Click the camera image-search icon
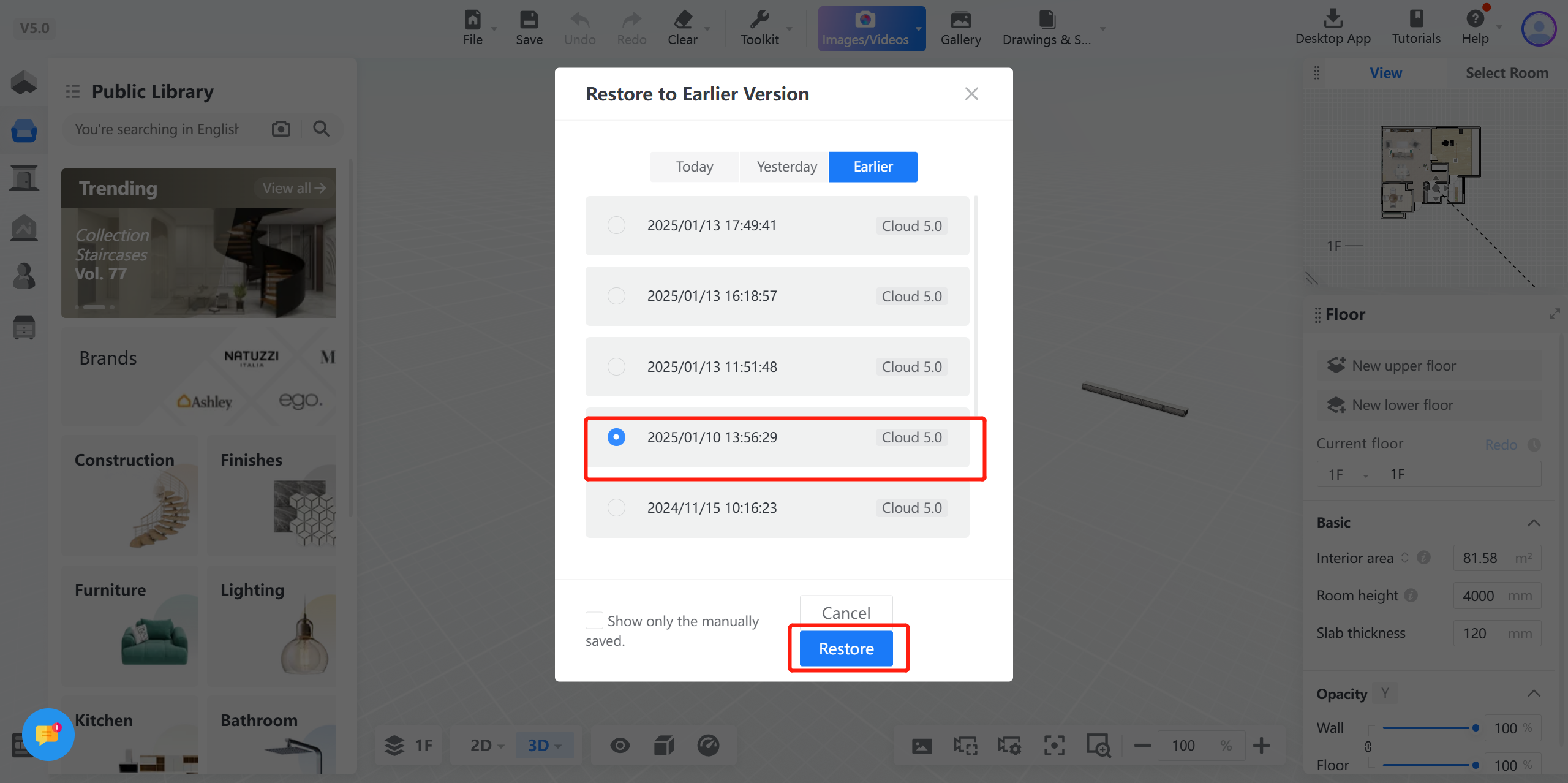Viewport: 1568px width, 783px height. (x=281, y=129)
